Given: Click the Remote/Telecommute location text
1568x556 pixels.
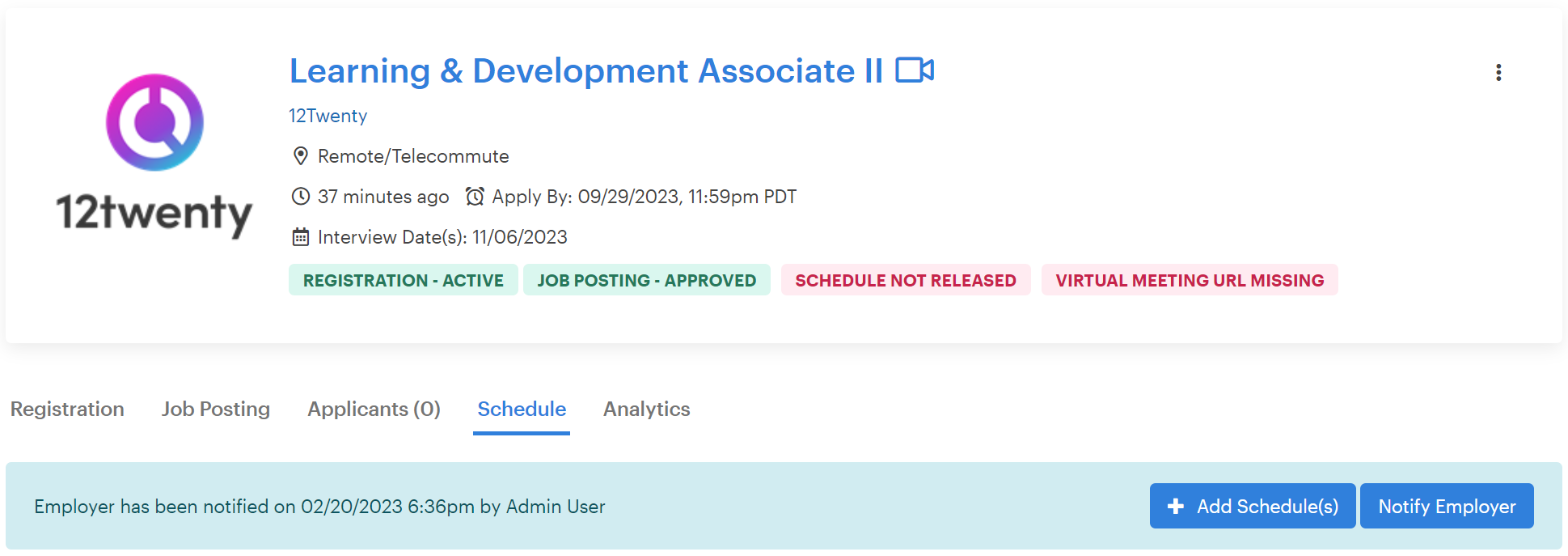Looking at the screenshot, I should (x=413, y=156).
